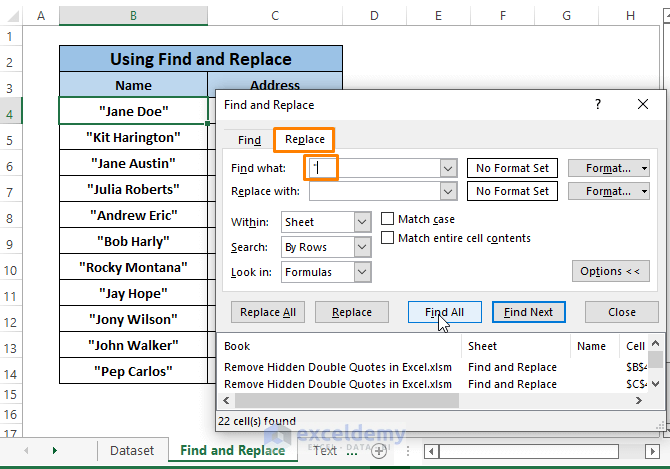Enable Match entire cell contents
The image size is (670, 469).
click(x=387, y=237)
